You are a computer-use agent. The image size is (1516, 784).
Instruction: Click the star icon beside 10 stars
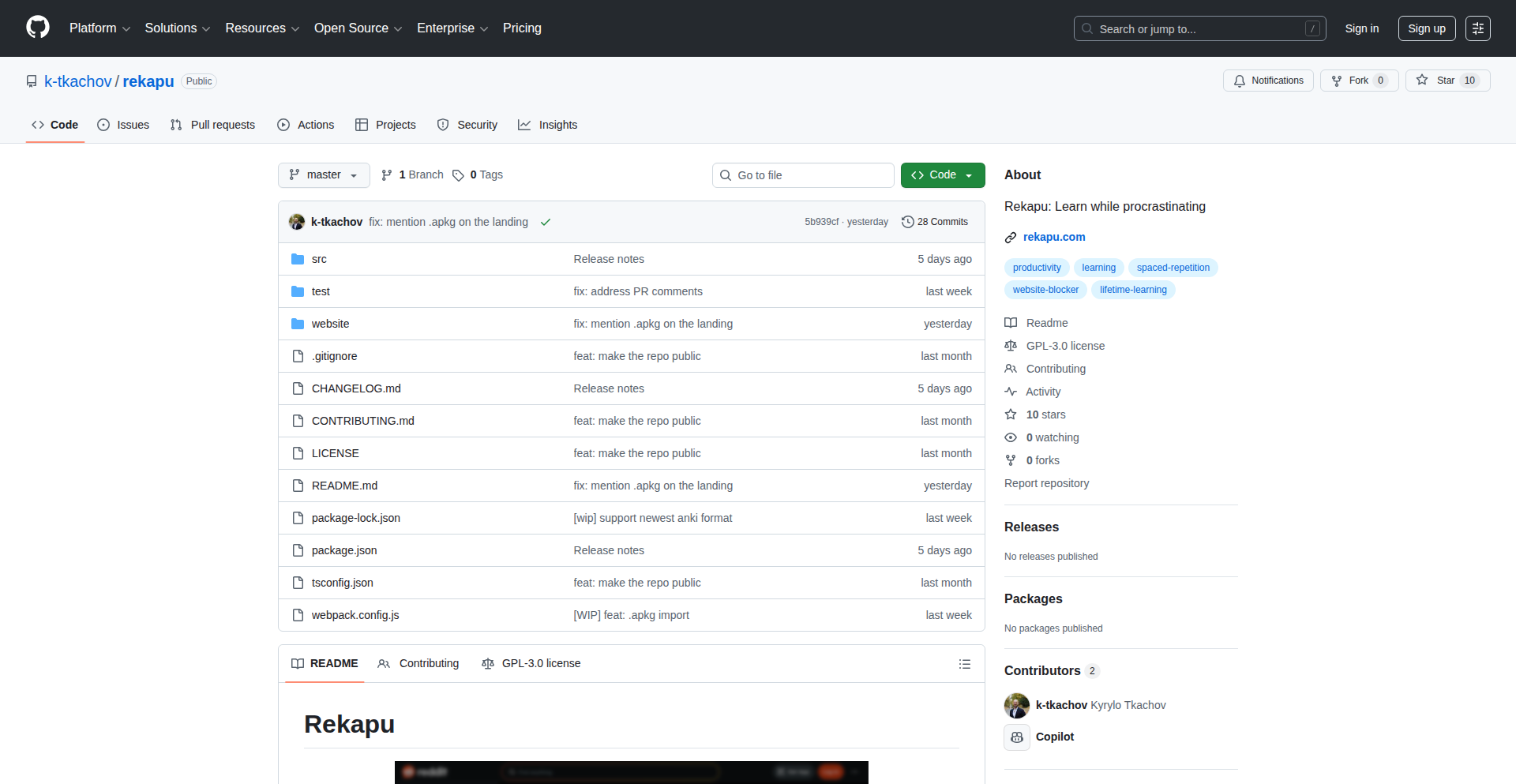1011,415
